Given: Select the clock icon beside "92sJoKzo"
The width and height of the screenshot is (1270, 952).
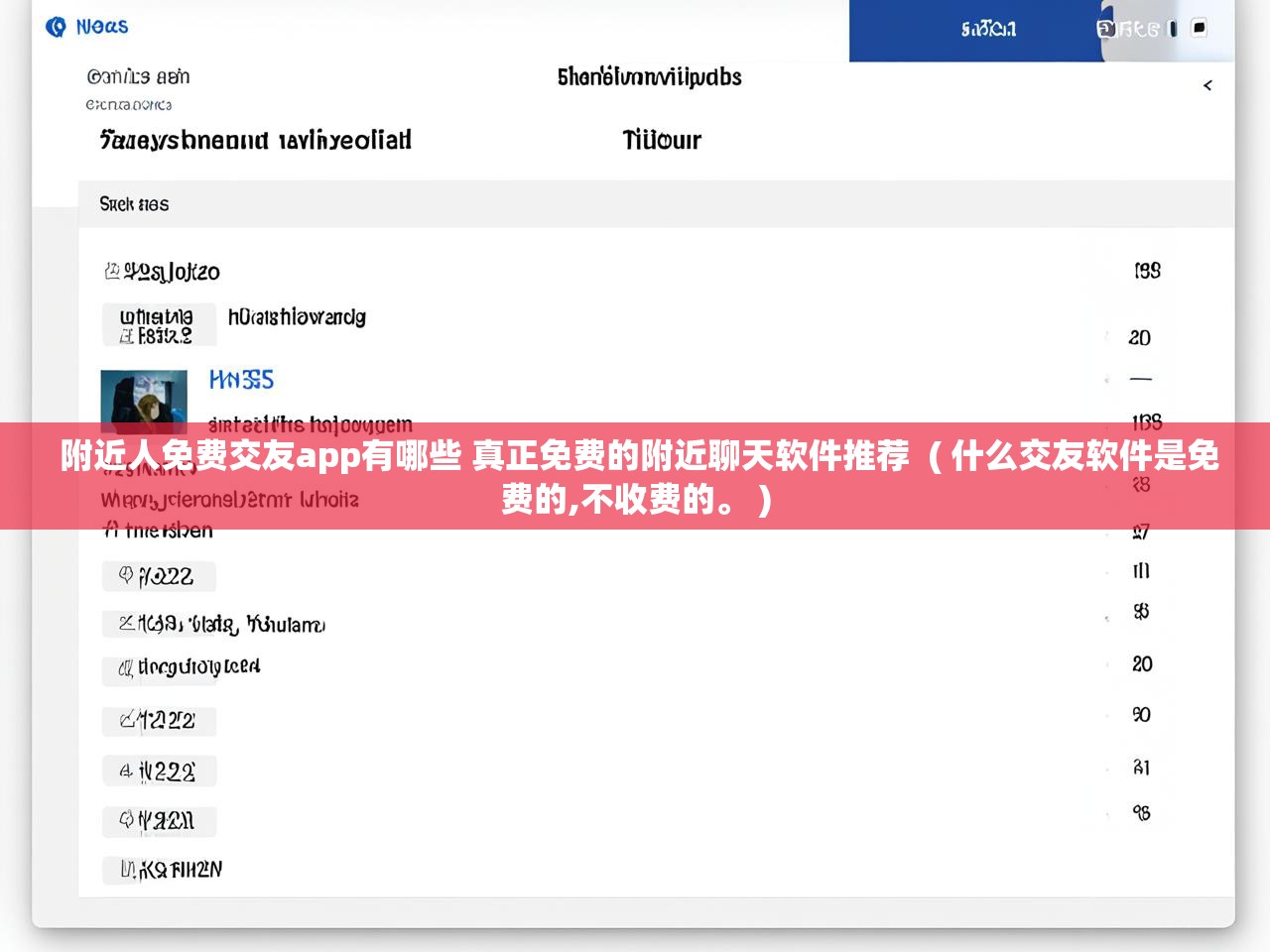Looking at the screenshot, I should [110, 269].
